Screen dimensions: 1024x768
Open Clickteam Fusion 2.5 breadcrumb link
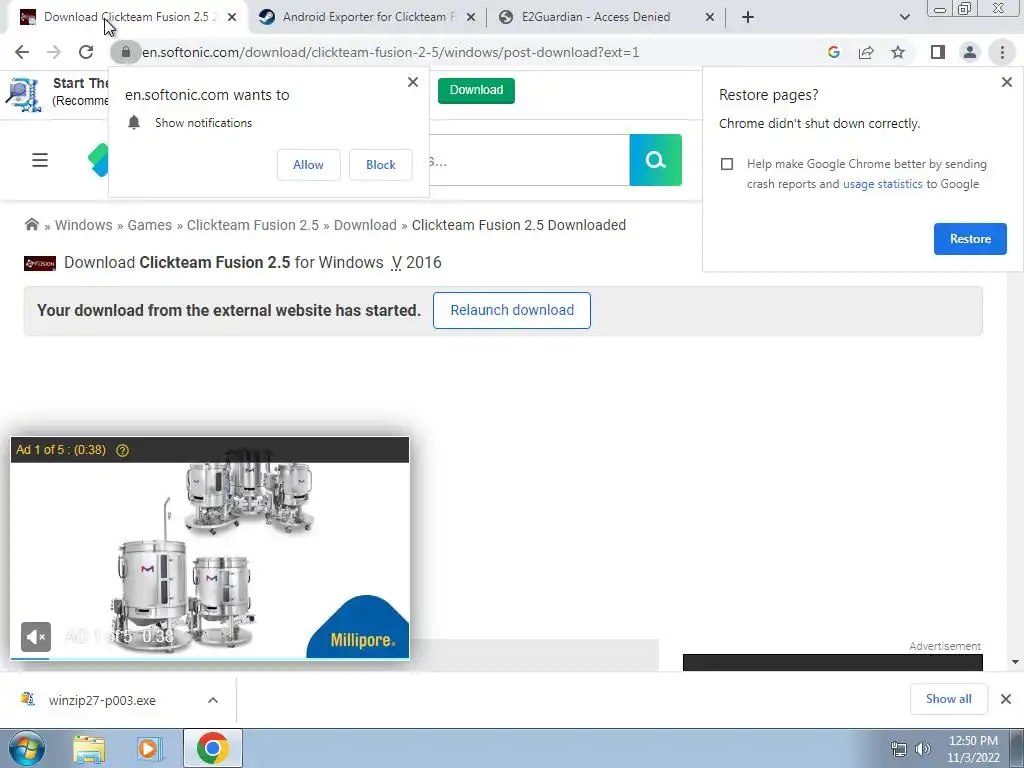(x=253, y=225)
